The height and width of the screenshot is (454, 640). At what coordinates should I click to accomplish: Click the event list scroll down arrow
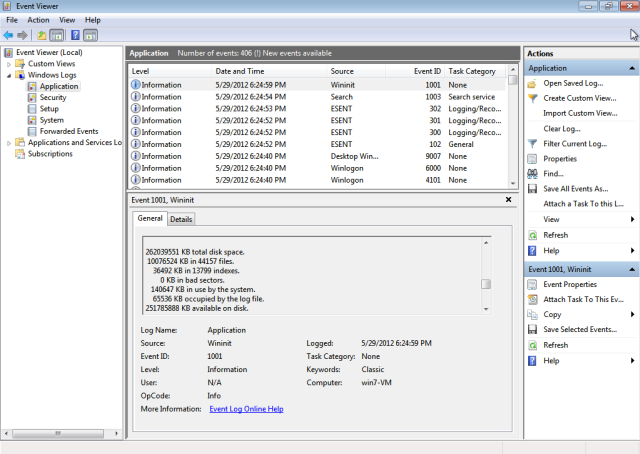[x=513, y=184]
